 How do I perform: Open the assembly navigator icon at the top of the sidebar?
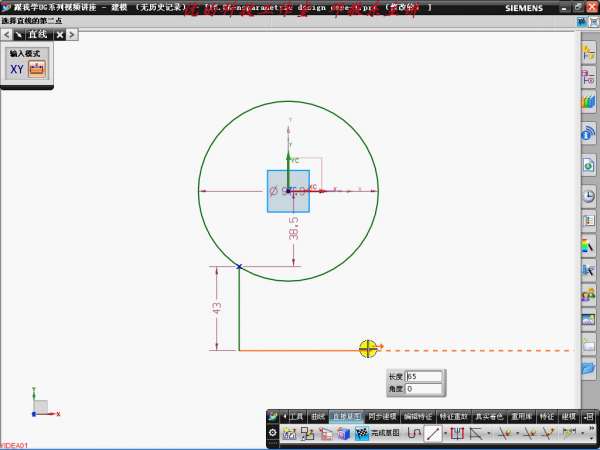click(588, 50)
